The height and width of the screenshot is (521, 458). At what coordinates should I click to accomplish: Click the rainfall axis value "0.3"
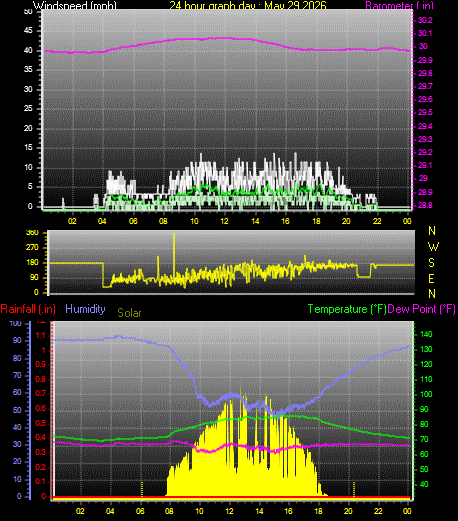point(41,453)
